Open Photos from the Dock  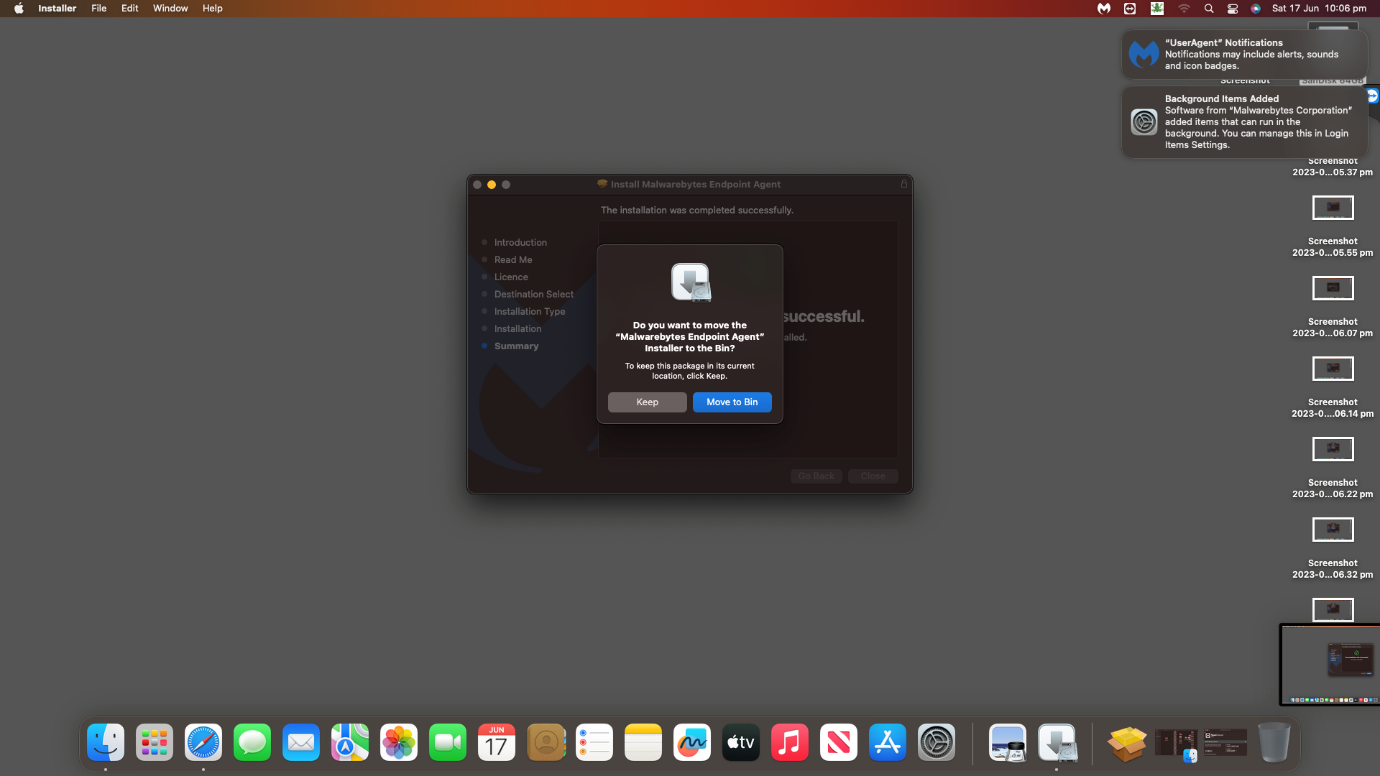(399, 742)
